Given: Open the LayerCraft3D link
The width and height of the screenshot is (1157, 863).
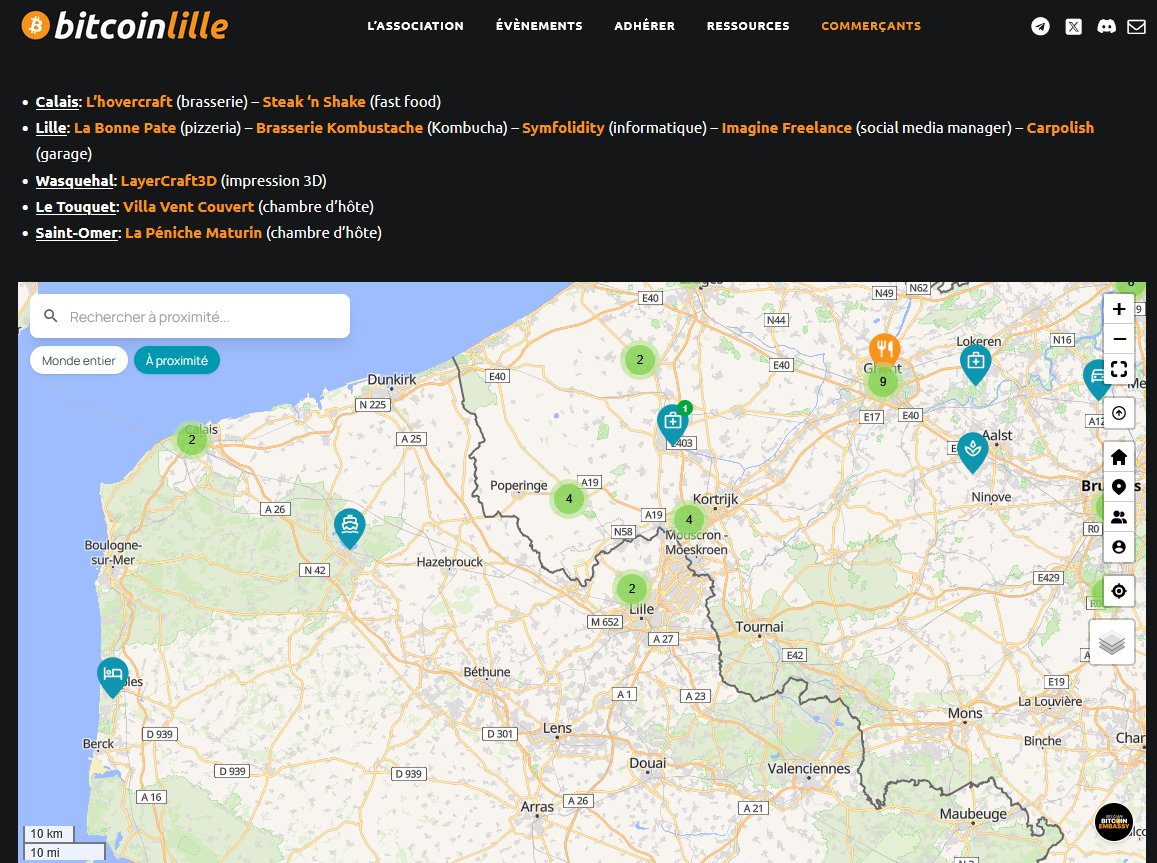Looking at the screenshot, I should tap(169, 181).
